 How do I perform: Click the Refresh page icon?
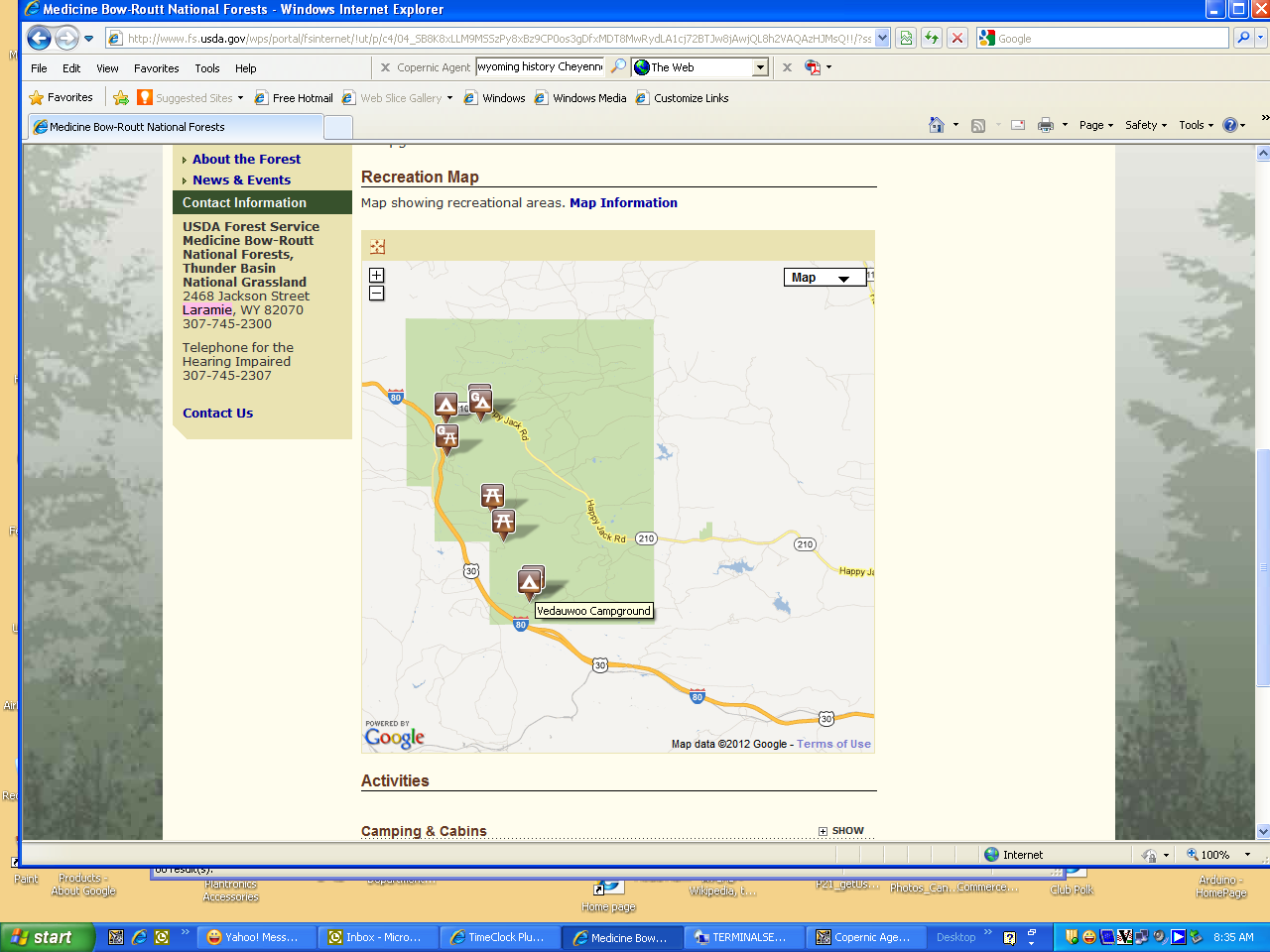tap(932, 38)
